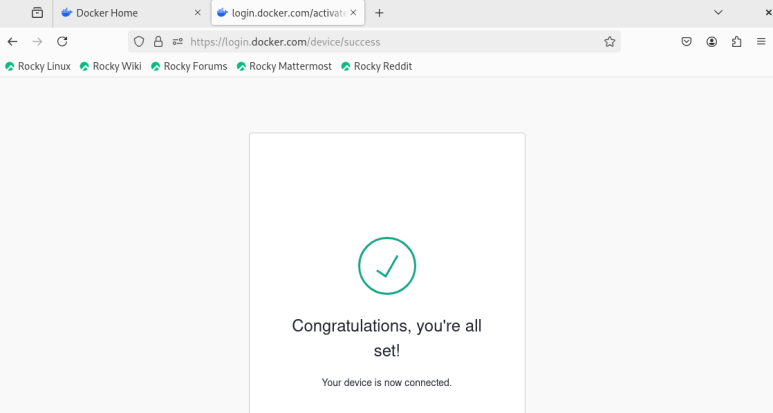Image resolution: width=773 pixels, height=413 pixels.
Task: View site security via the padlock icon
Action: 158,42
